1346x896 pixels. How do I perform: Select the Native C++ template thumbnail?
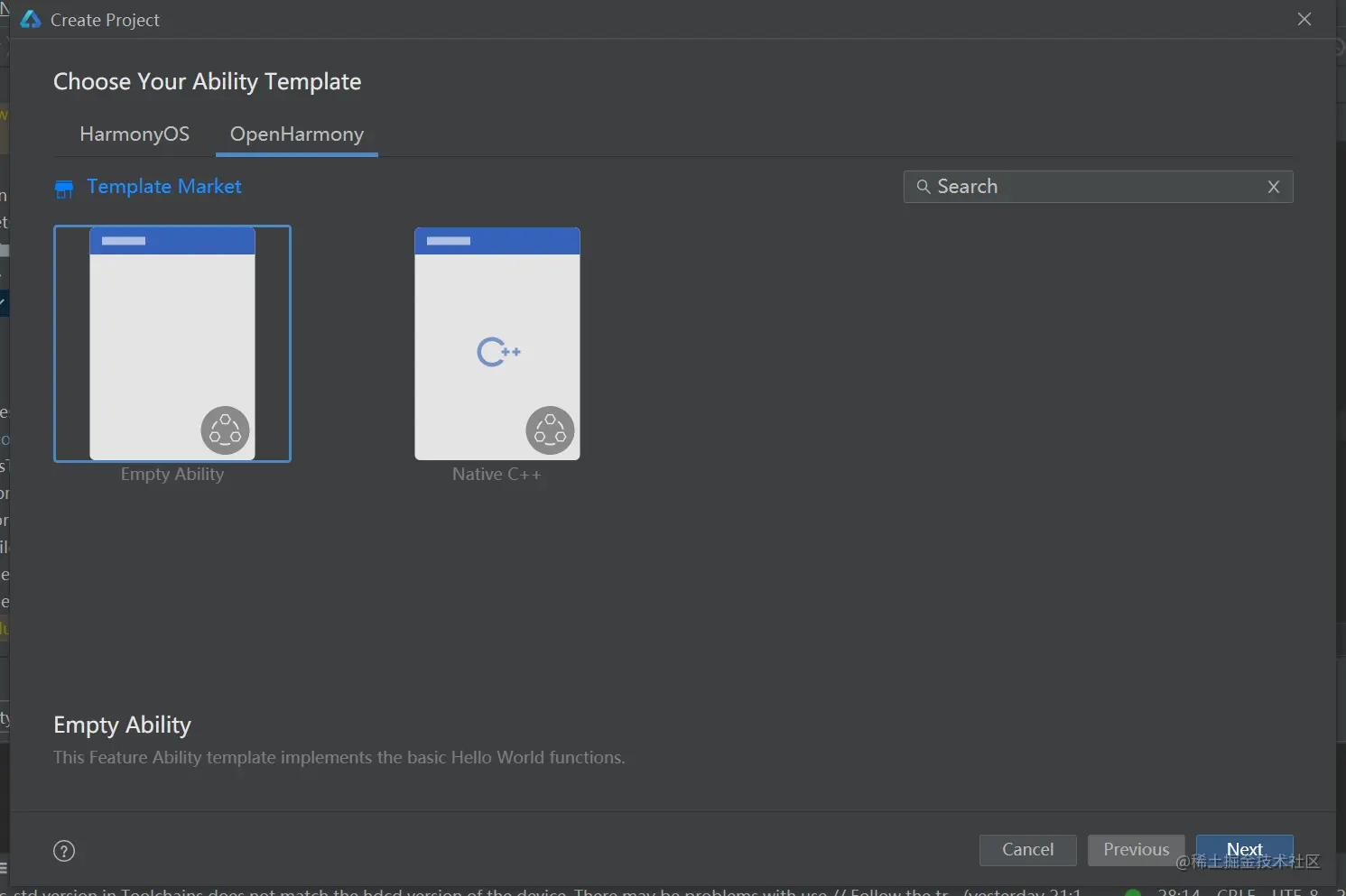point(497,344)
